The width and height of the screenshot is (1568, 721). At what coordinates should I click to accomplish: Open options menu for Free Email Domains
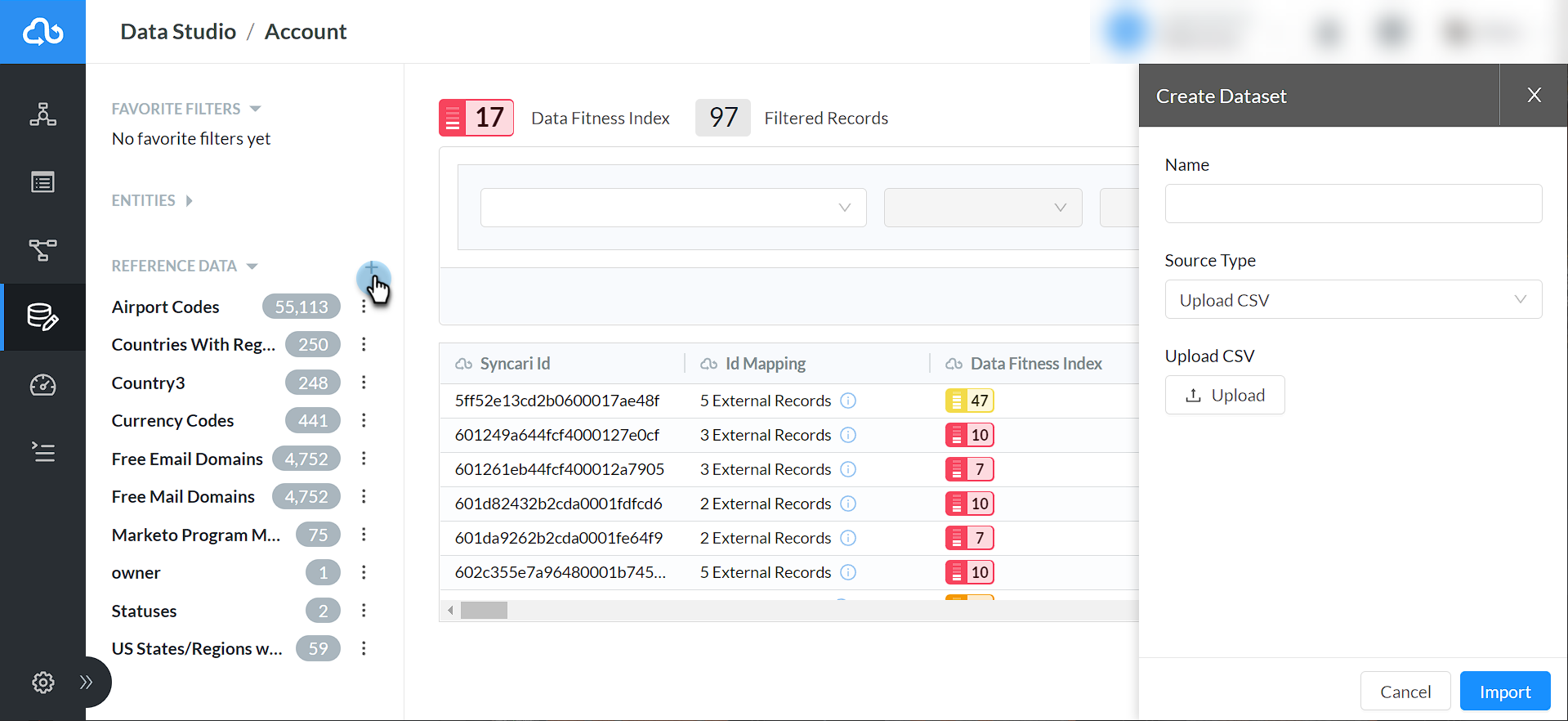[364, 459]
